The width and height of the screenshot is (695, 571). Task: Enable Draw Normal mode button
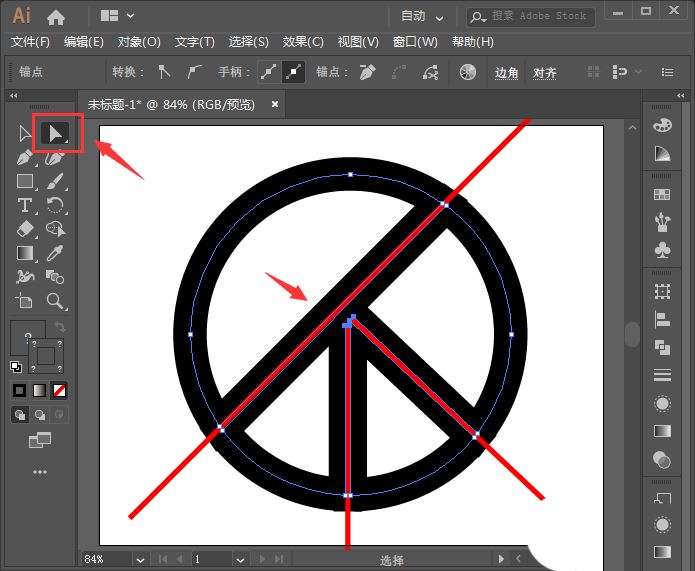[20, 414]
